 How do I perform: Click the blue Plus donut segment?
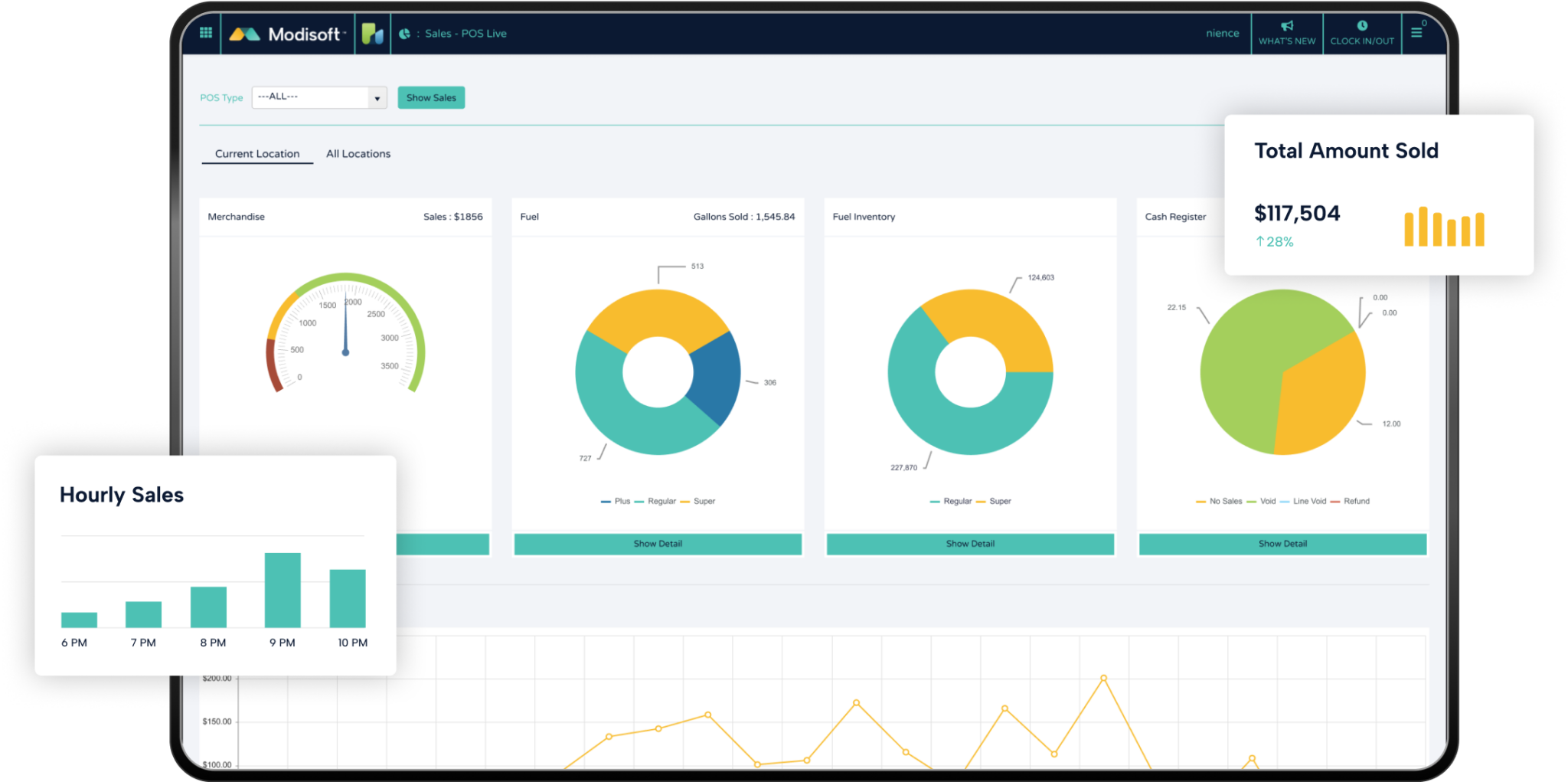716,375
